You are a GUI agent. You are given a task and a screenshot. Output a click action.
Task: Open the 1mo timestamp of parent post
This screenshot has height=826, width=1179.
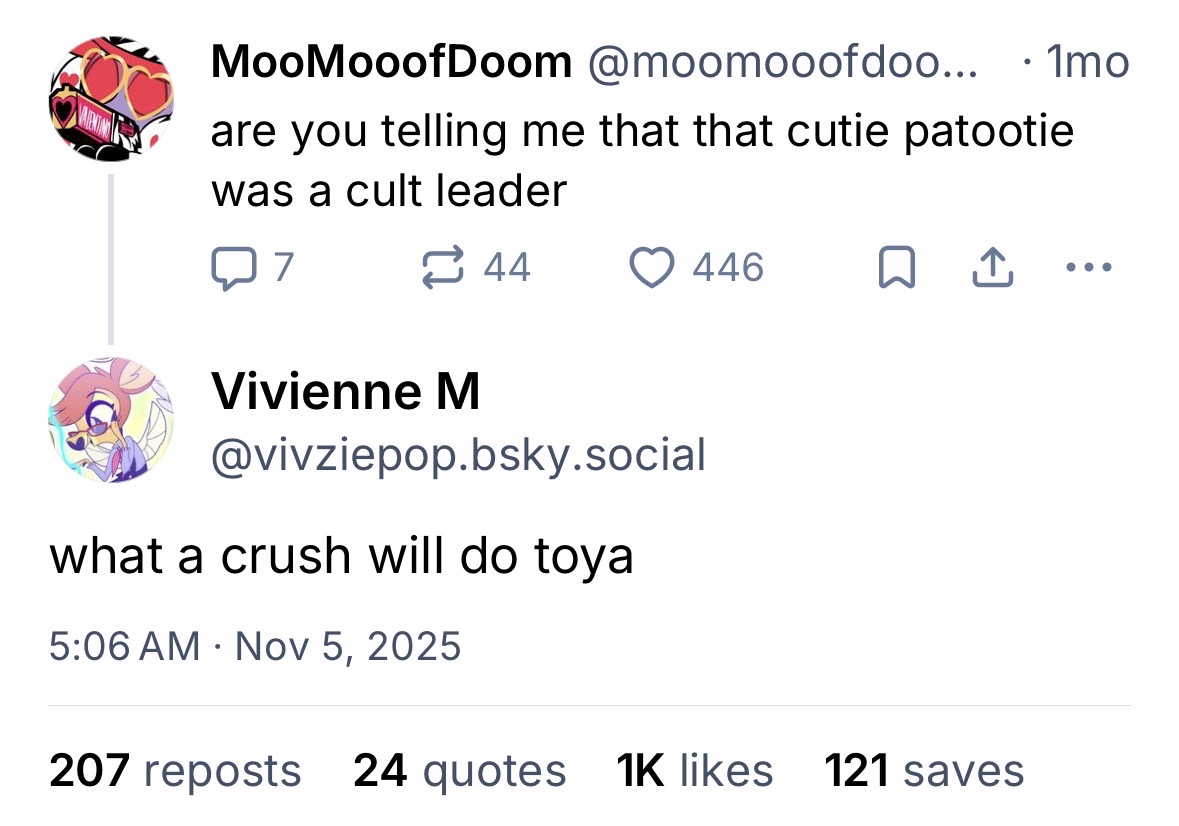click(1087, 62)
